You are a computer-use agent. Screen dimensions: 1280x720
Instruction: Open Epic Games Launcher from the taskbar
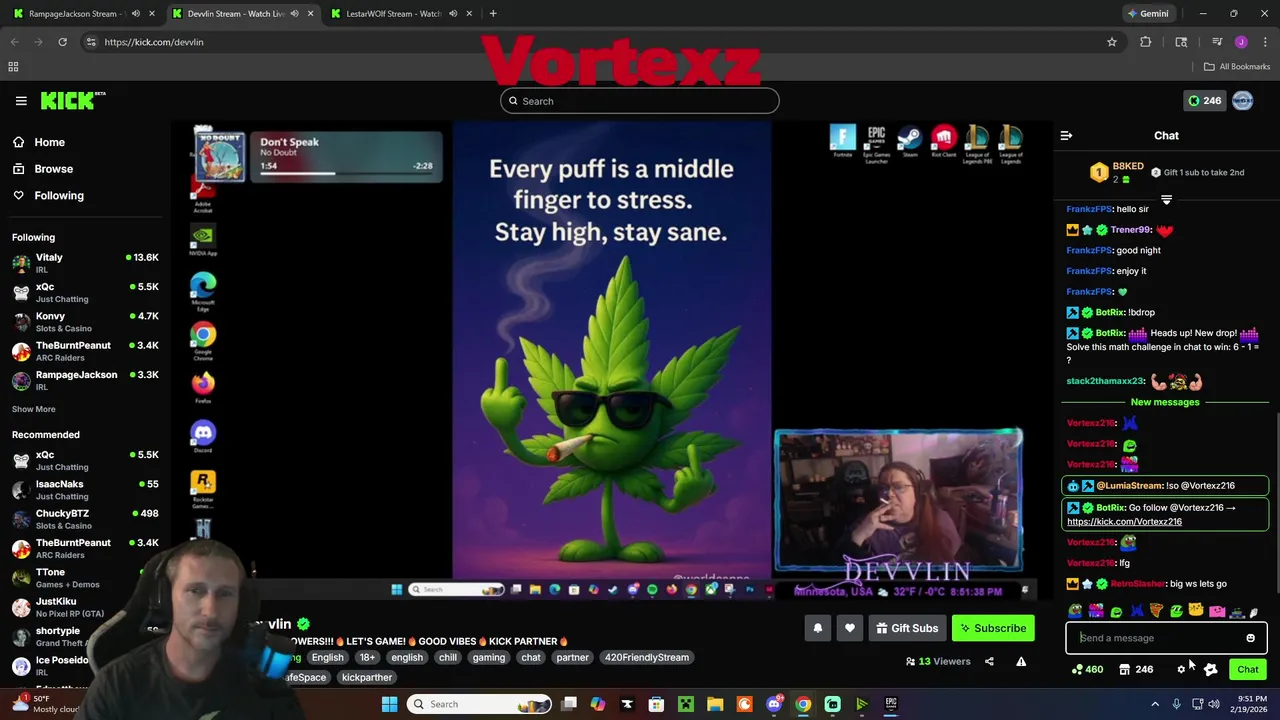point(891,704)
